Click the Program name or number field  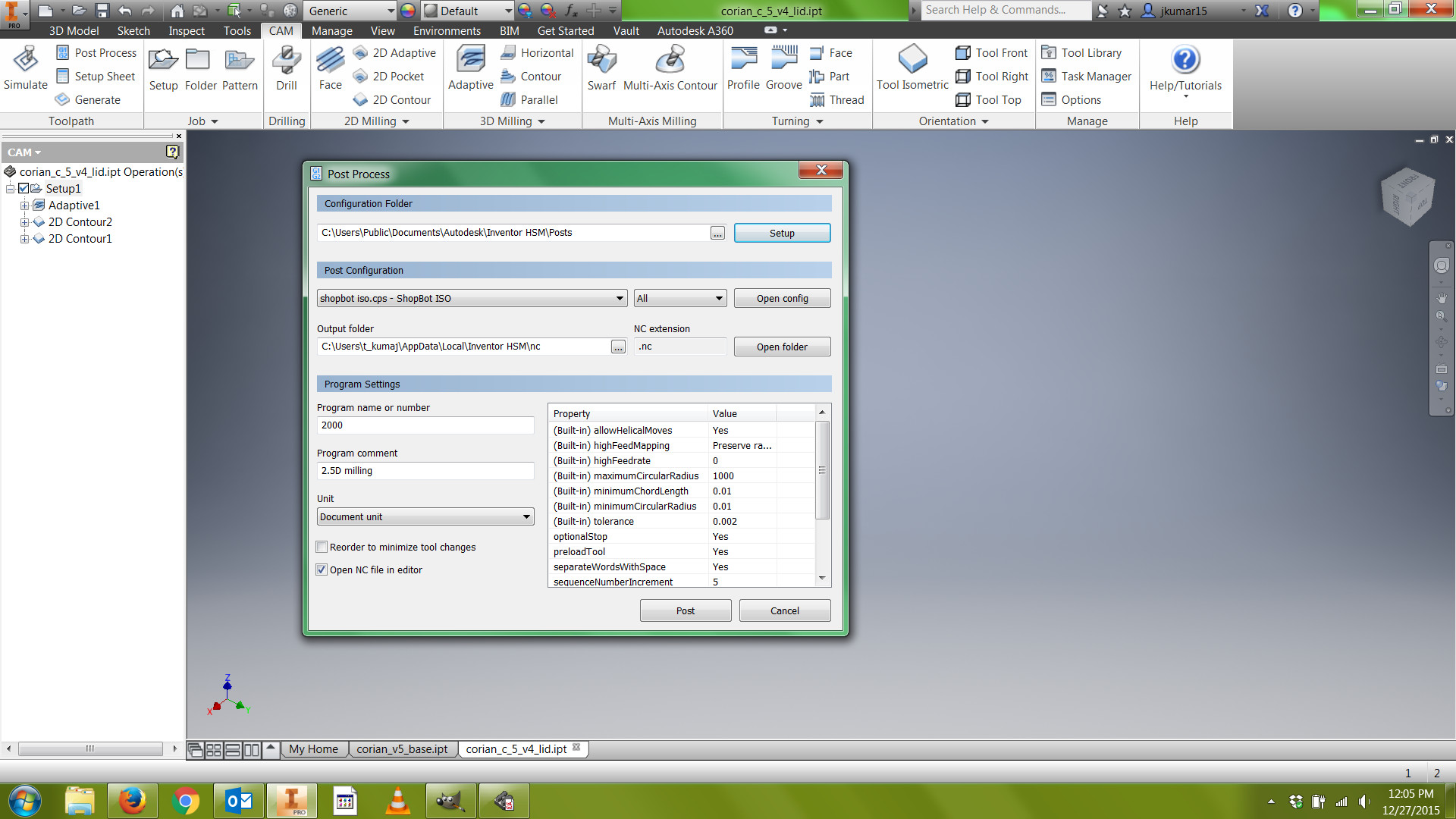coord(425,425)
